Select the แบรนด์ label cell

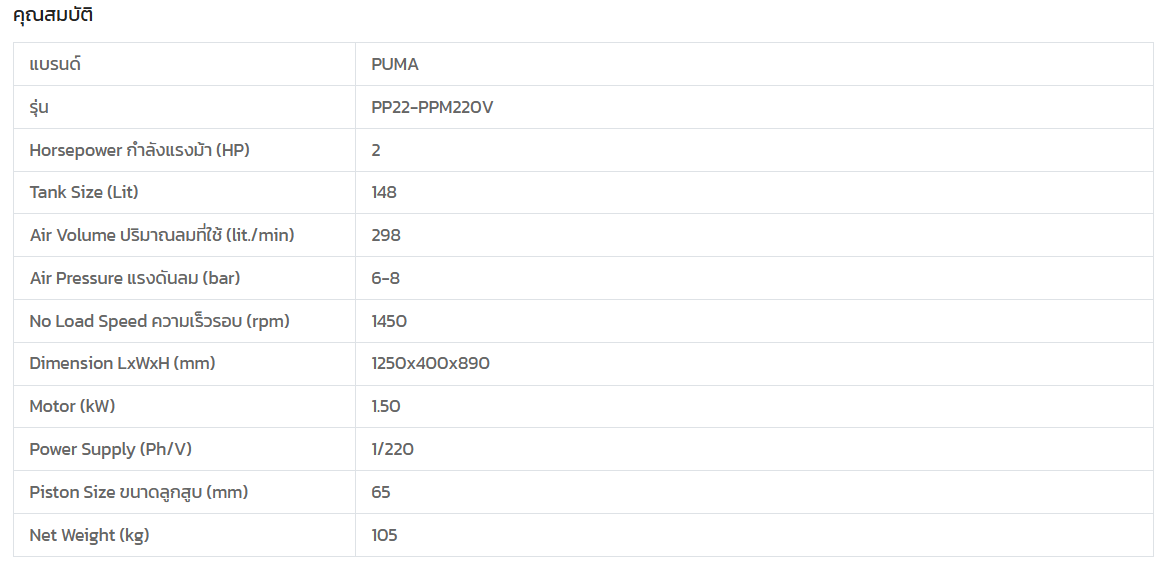click(x=55, y=64)
